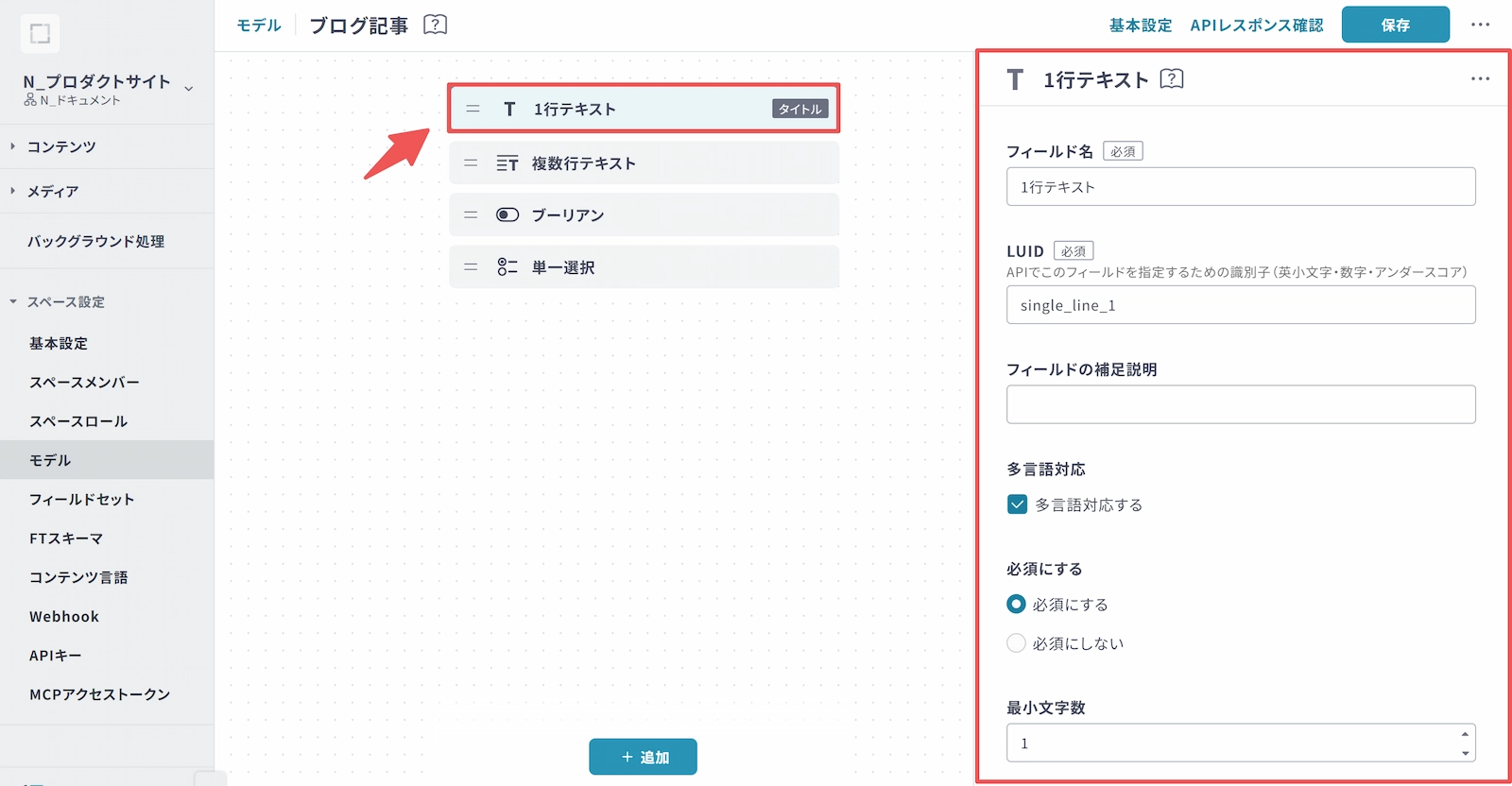The width and height of the screenshot is (1512, 786).
Task: Uncheck 多言語対応する checkbox
Action: (1017, 504)
